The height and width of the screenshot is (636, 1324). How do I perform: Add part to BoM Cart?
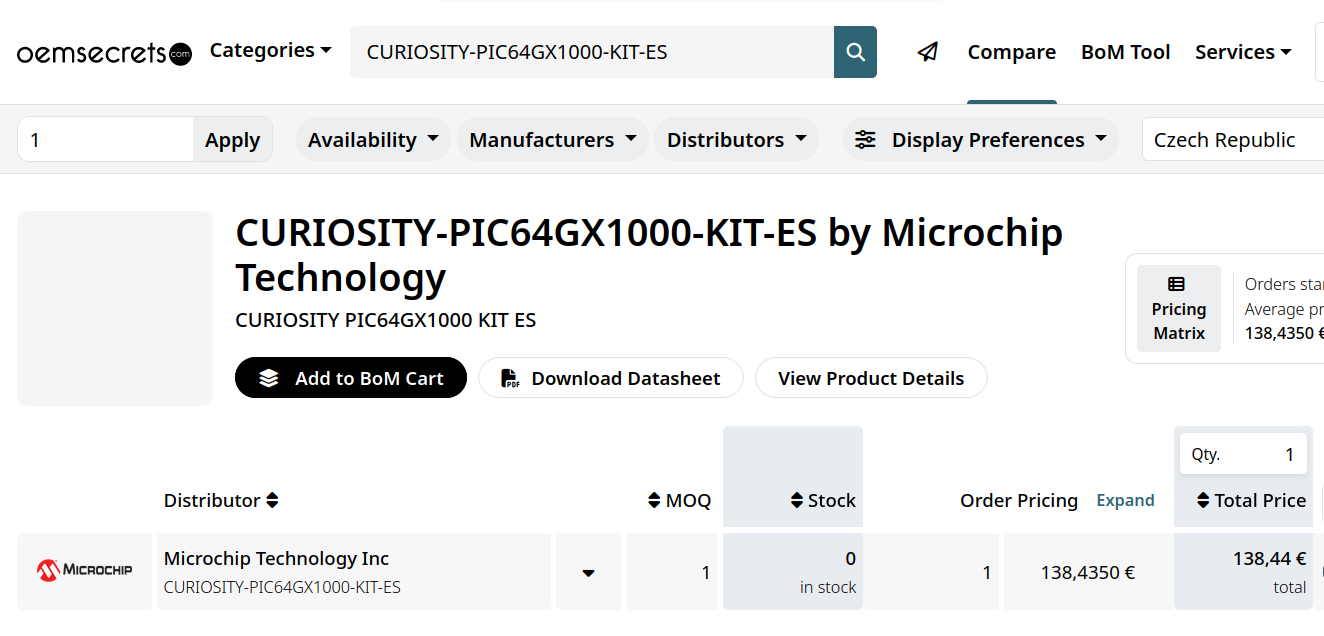351,378
